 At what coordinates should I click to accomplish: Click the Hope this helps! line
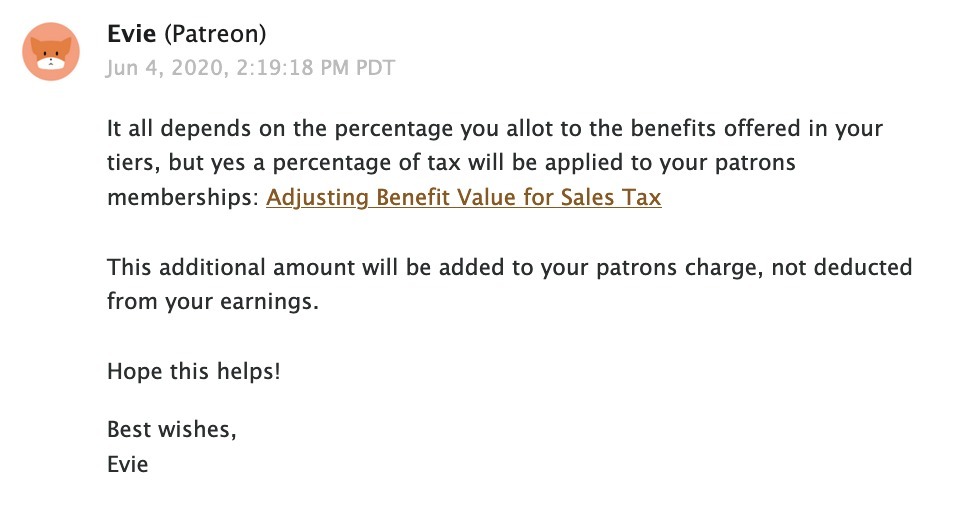click(x=193, y=372)
